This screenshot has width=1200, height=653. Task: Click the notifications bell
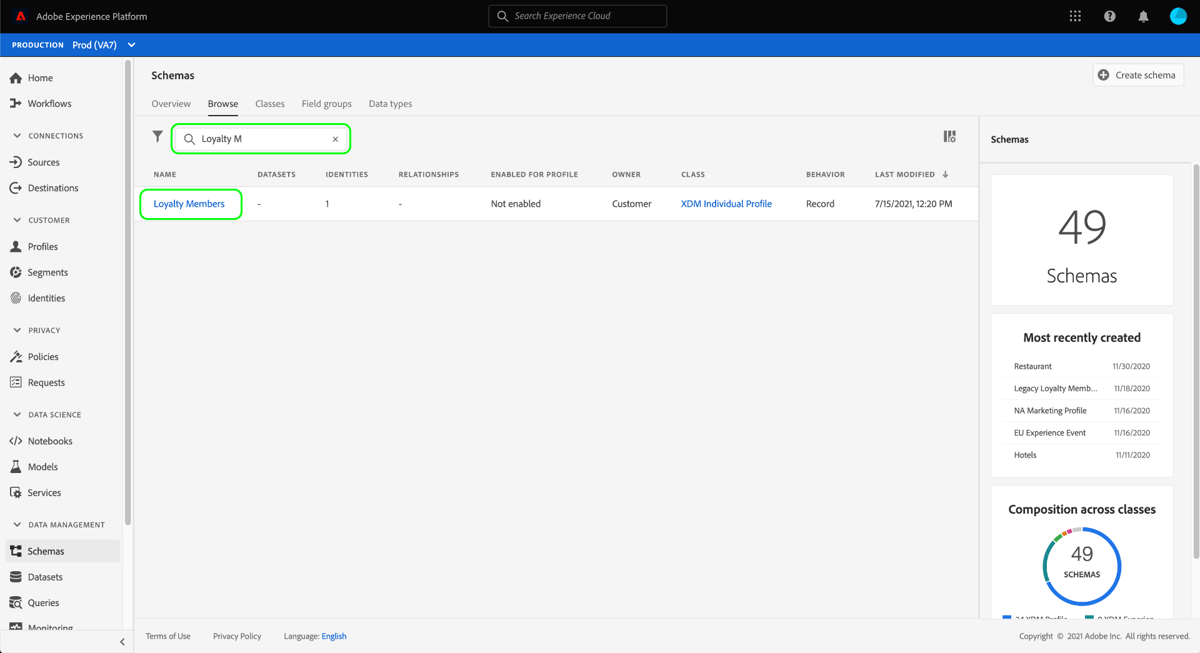pyautogui.click(x=1144, y=15)
